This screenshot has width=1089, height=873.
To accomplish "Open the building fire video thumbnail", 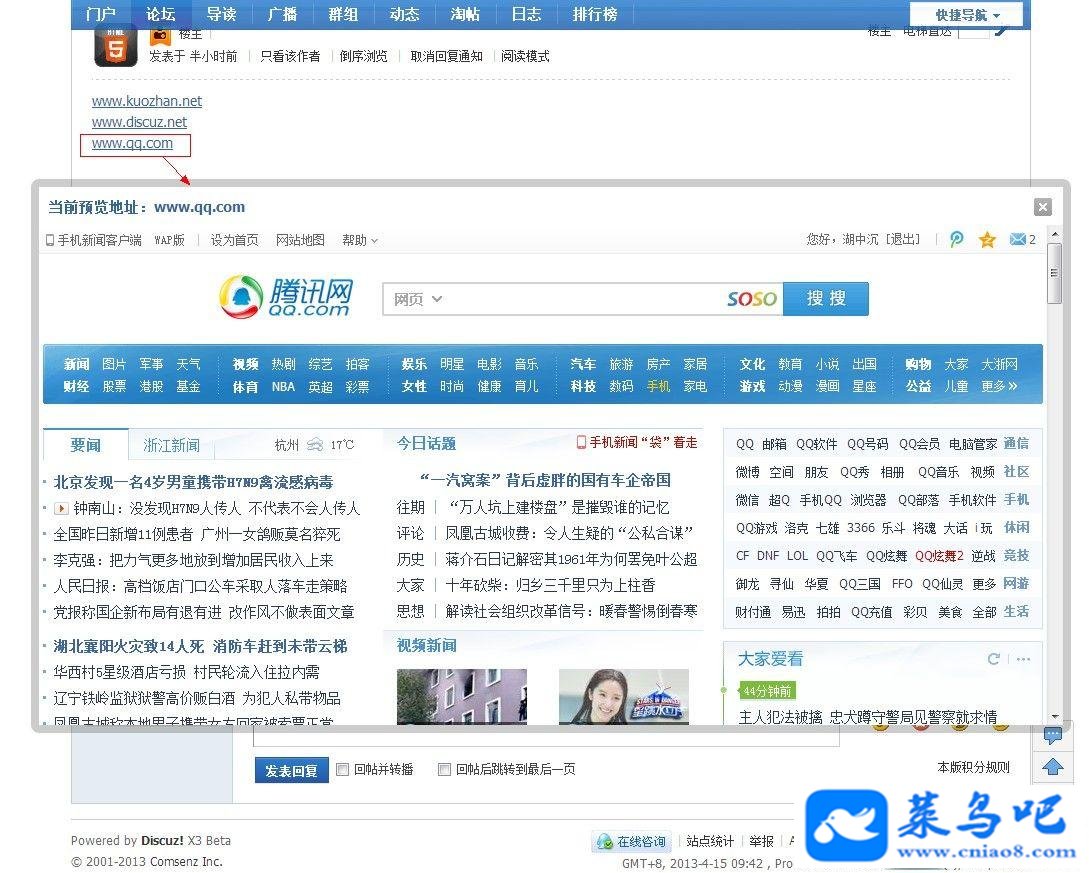I will pyautogui.click(x=462, y=697).
